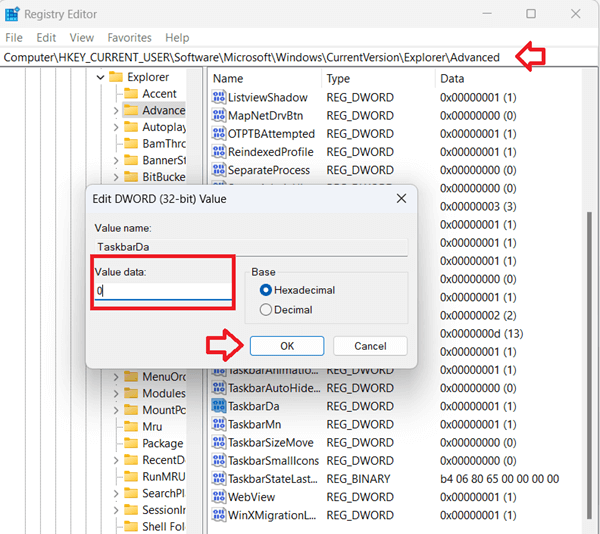Image resolution: width=600 pixels, height=534 pixels.
Task: Click the RunMRU folder icon
Action: coord(131,477)
